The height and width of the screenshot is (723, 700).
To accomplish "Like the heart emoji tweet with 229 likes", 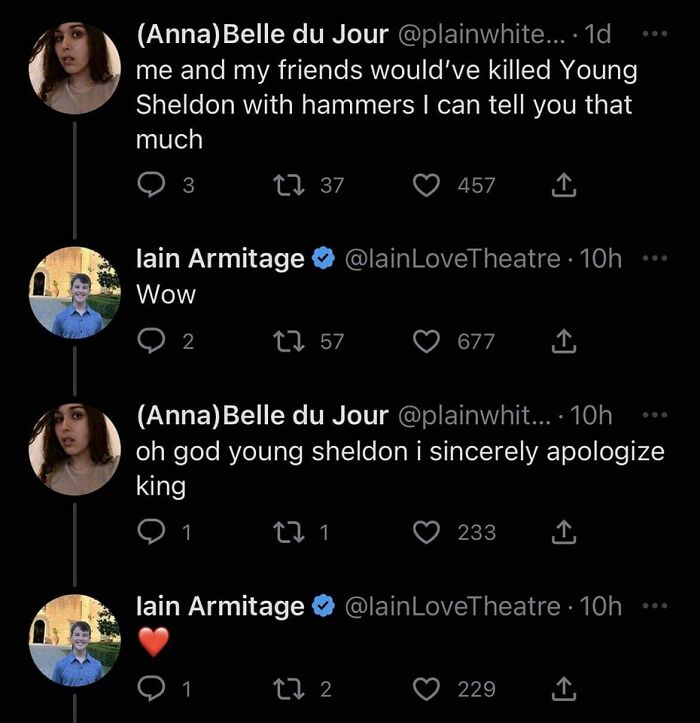I will coord(429,688).
